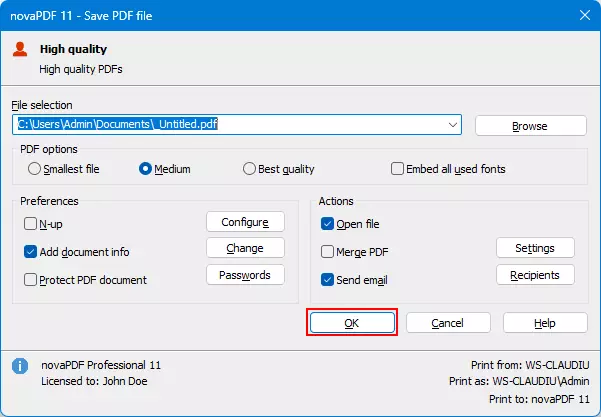601x417 pixels.
Task: Check the Merge PDF option
Action: [x=328, y=252]
